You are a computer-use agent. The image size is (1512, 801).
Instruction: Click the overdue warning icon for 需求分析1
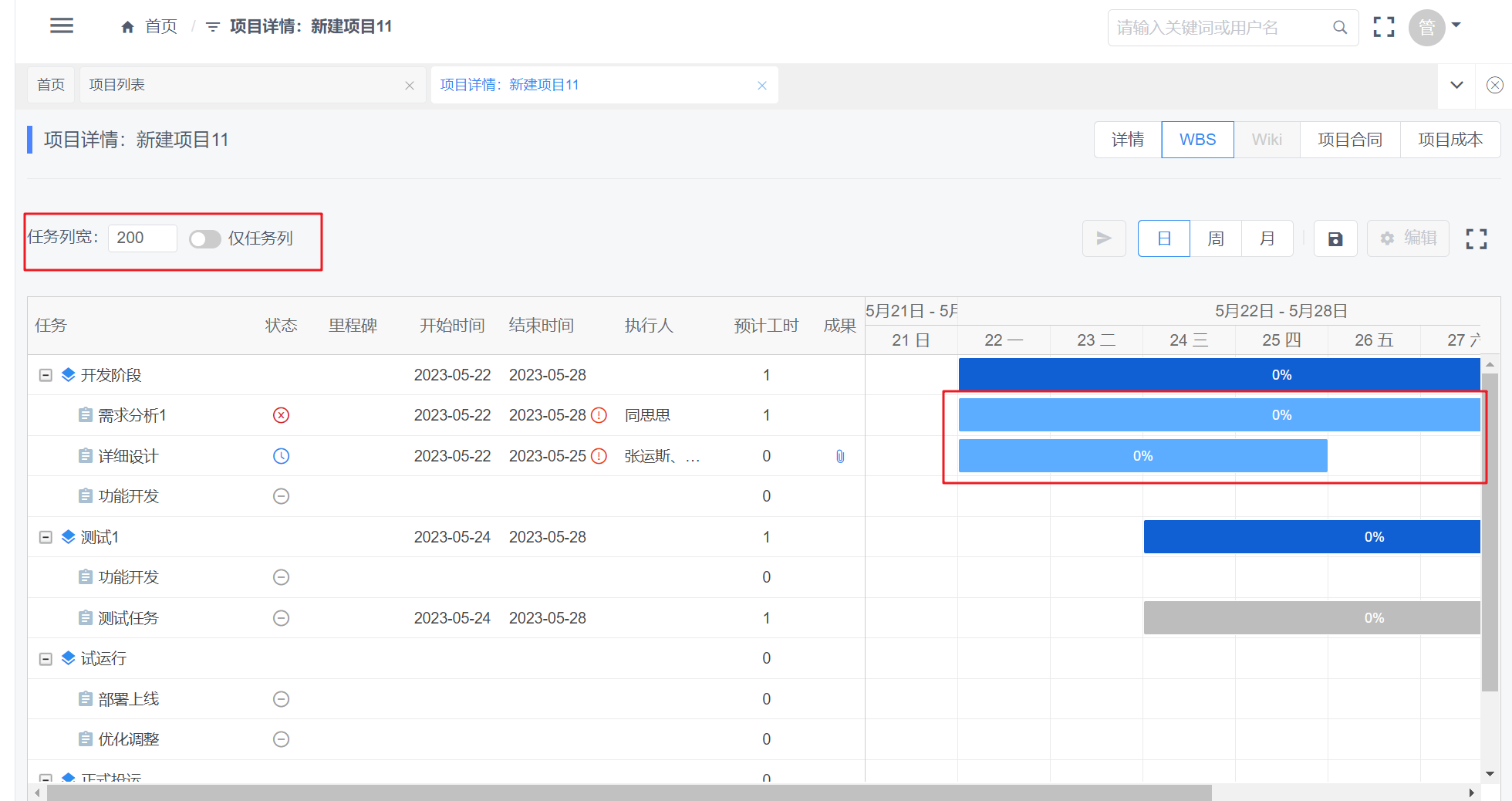tap(599, 415)
